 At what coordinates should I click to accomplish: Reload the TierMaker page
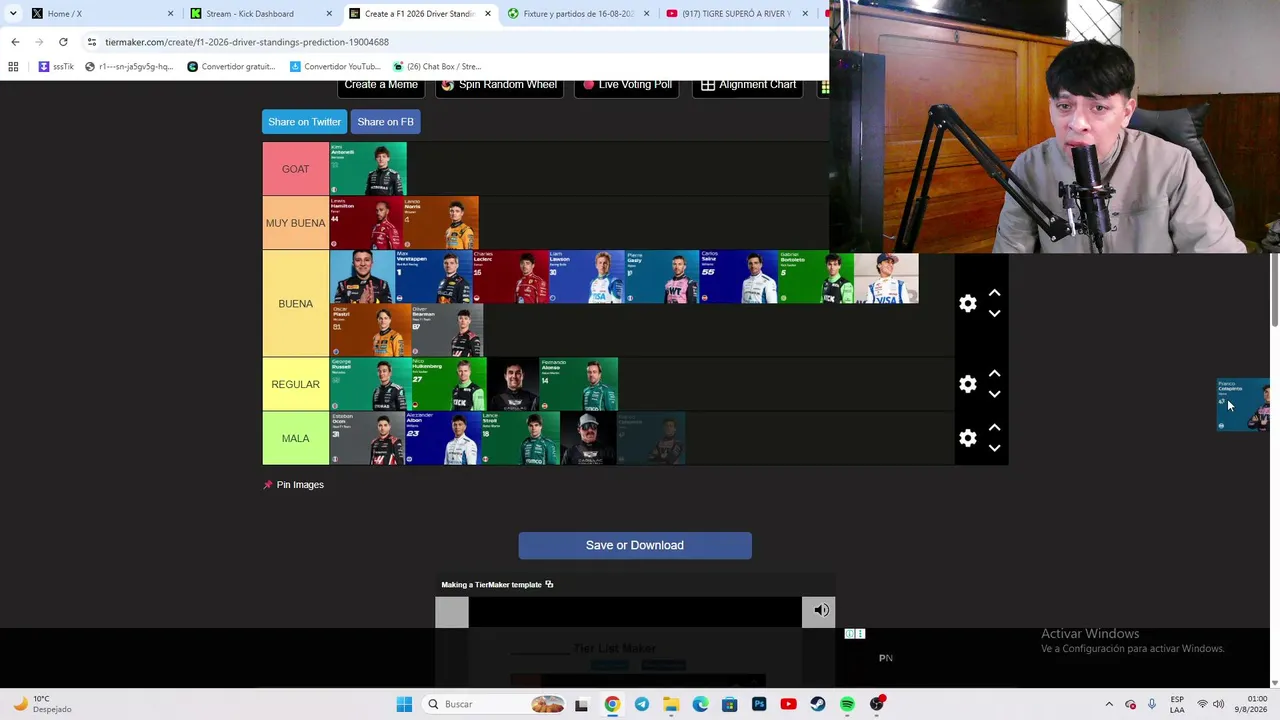click(x=63, y=42)
